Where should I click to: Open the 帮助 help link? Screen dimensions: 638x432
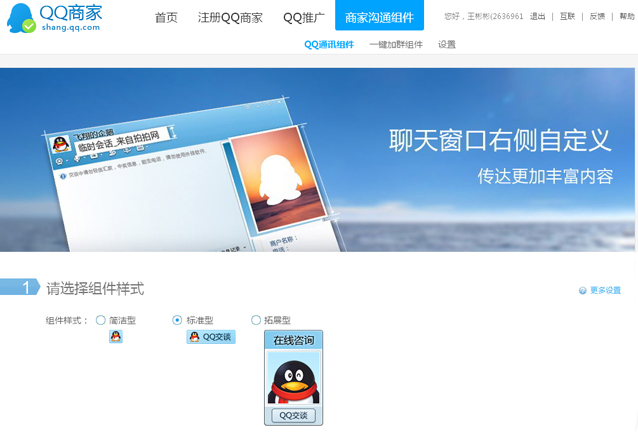tap(627, 16)
